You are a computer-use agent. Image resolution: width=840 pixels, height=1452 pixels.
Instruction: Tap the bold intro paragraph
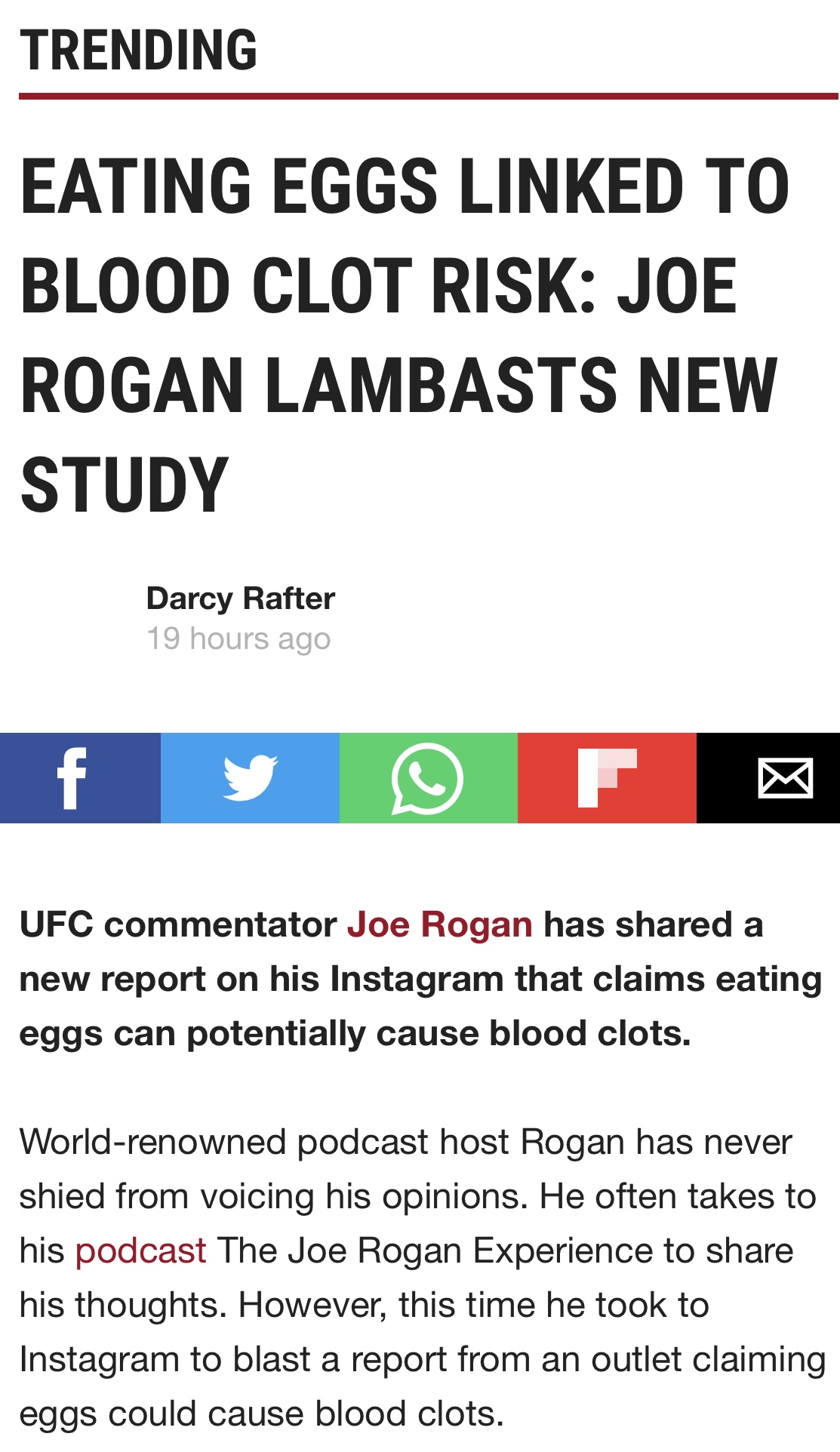[420, 979]
